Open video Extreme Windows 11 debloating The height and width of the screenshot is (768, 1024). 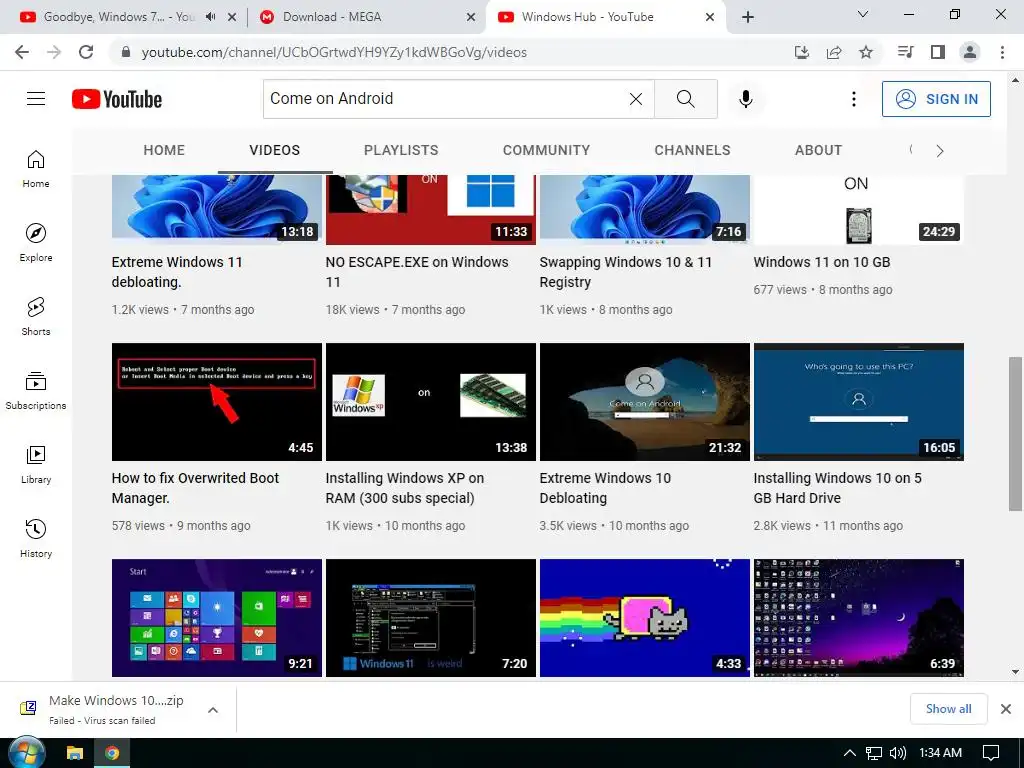[x=177, y=272]
